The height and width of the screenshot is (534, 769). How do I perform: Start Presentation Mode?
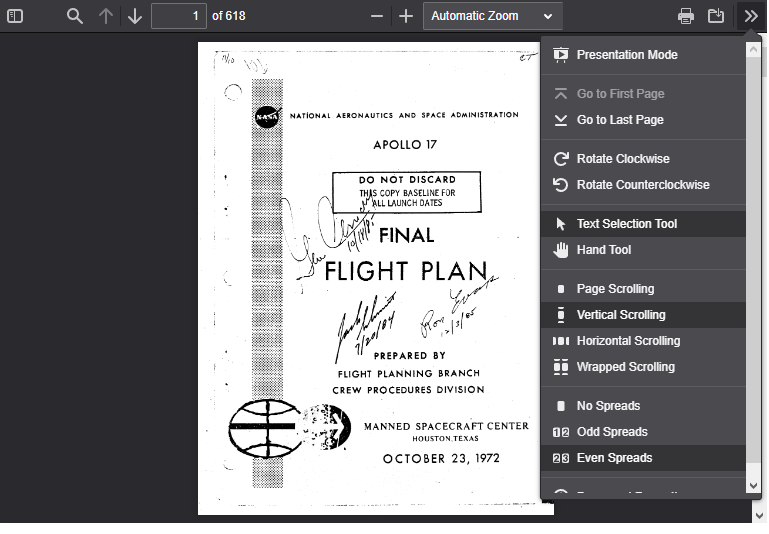pyautogui.click(x=643, y=55)
